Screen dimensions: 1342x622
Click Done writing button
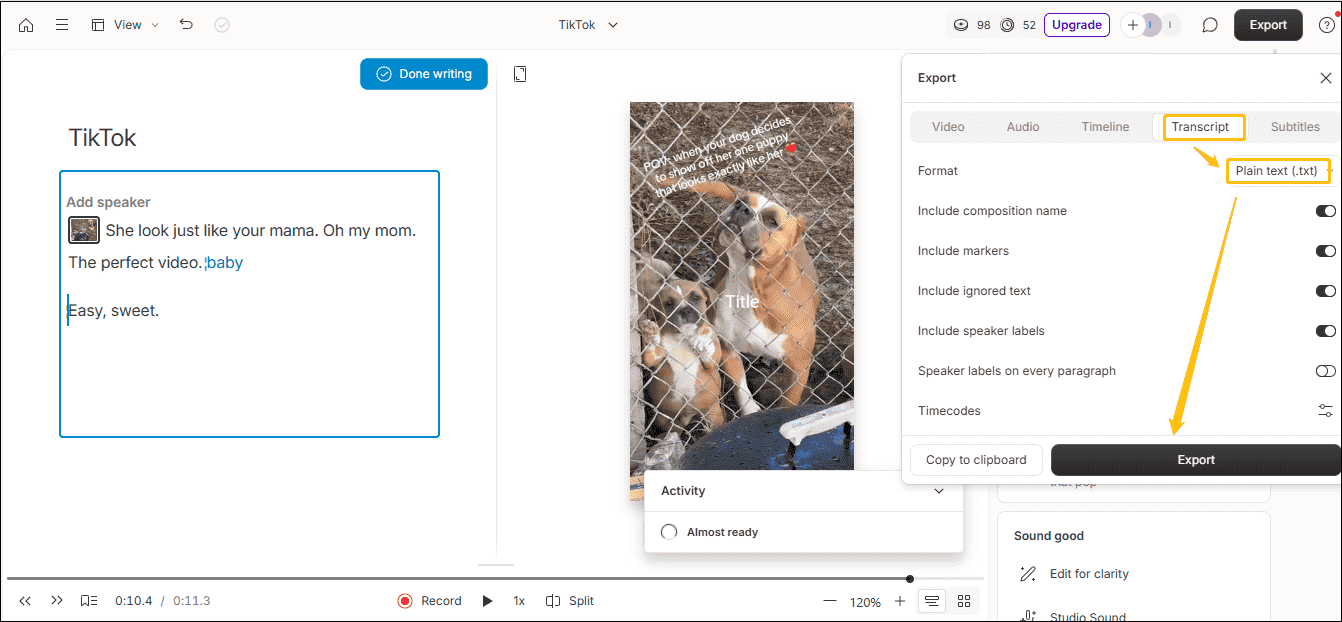(424, 74)
